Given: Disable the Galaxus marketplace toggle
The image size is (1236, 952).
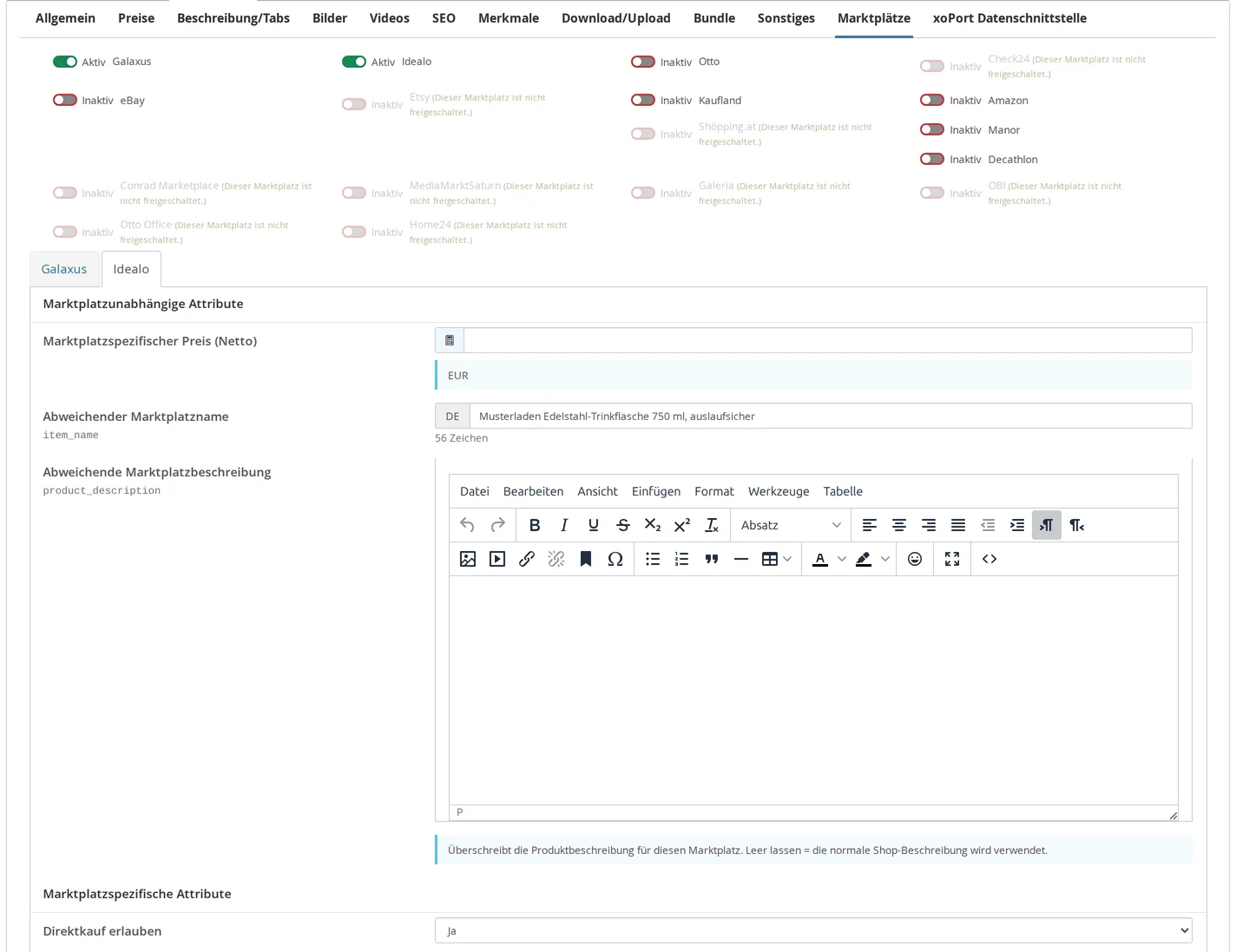Looking at the screenshot, I should click(65, 62).
